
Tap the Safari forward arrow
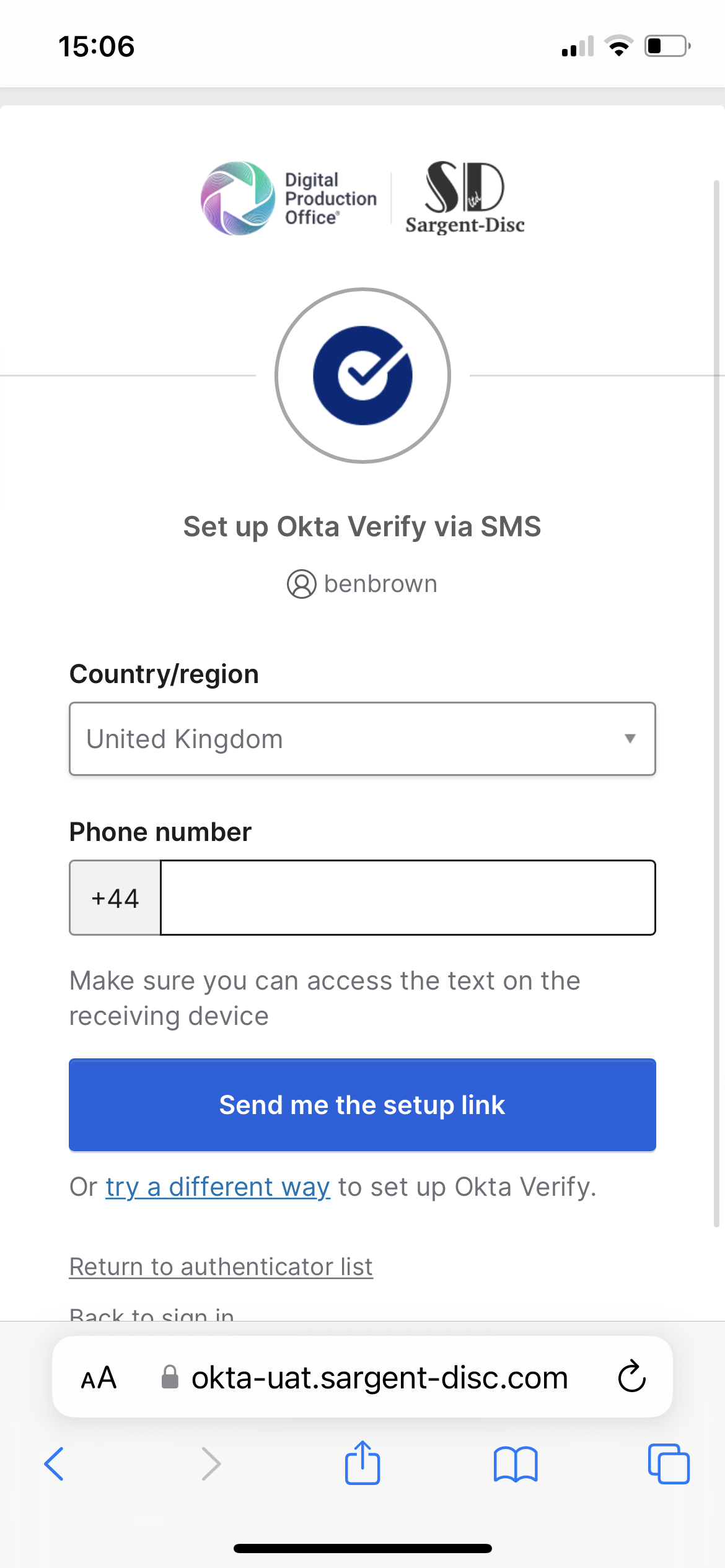pos(211,1464)
